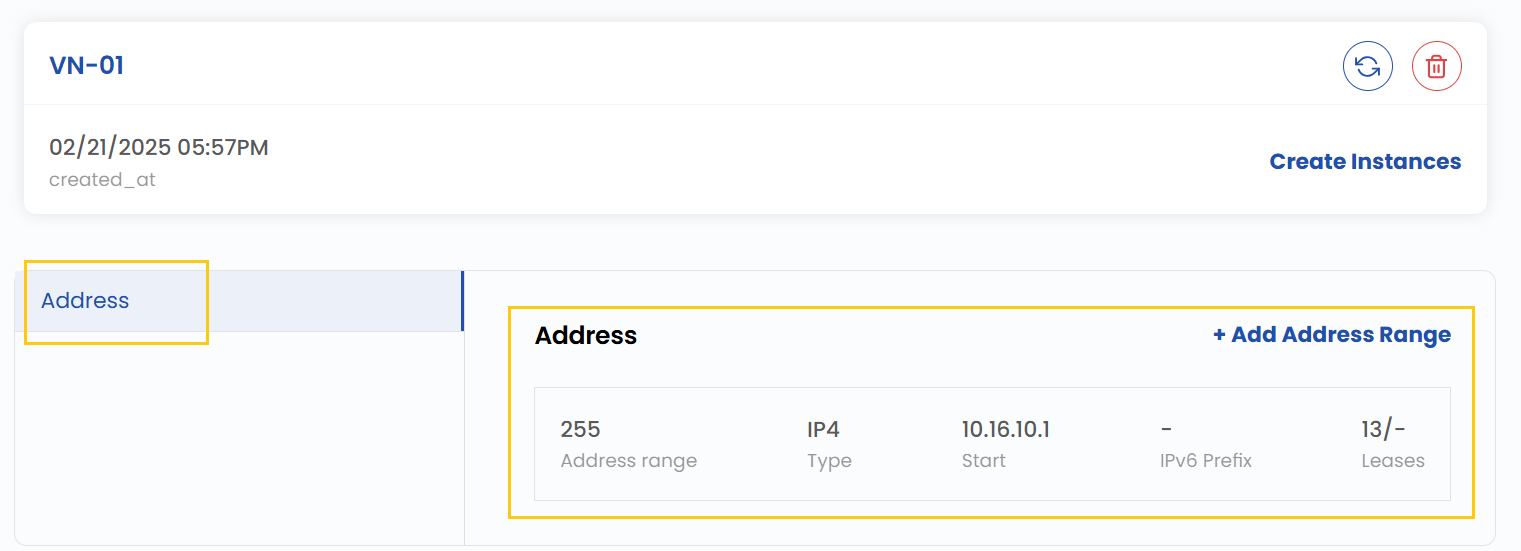1521x551 pixels.
Task: Select the 255 address range value
Action: point(580,430)
